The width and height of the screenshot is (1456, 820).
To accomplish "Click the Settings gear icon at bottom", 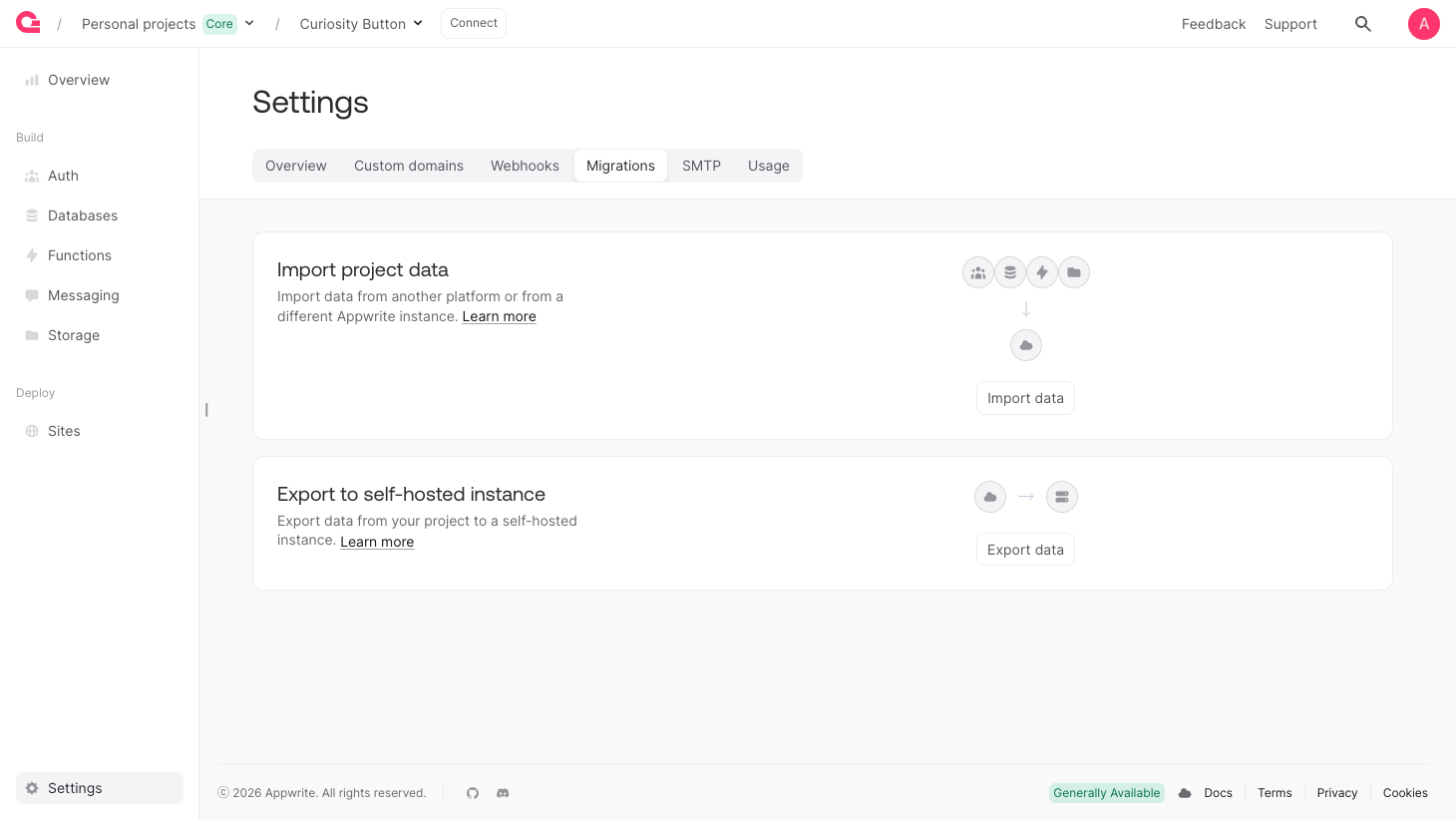I will click(x=33, y=788).
